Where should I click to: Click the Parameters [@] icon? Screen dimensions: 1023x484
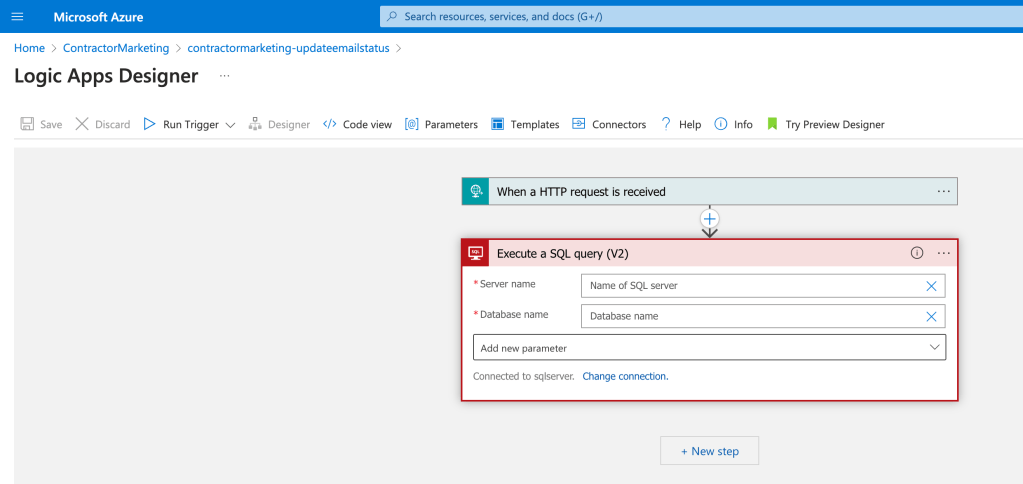click(x=412, y=124)
